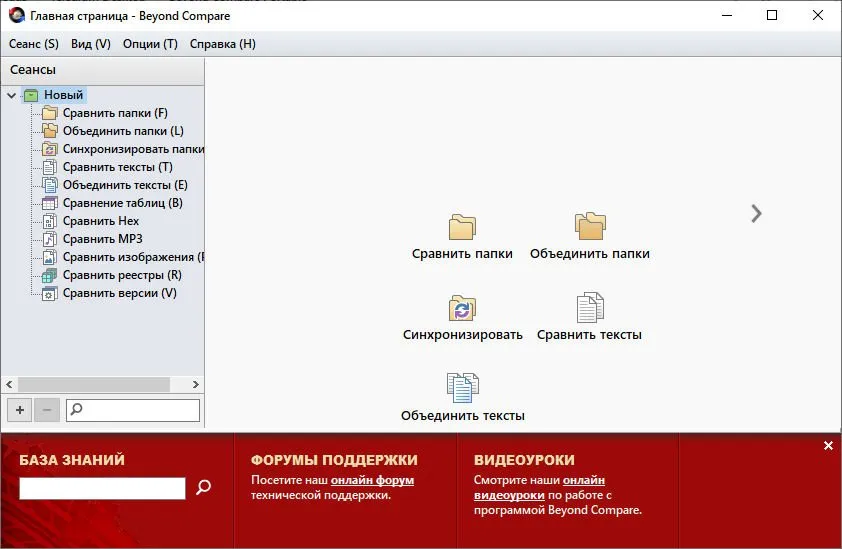
Task: Select the Новый tree label
Action: point(63,95)
